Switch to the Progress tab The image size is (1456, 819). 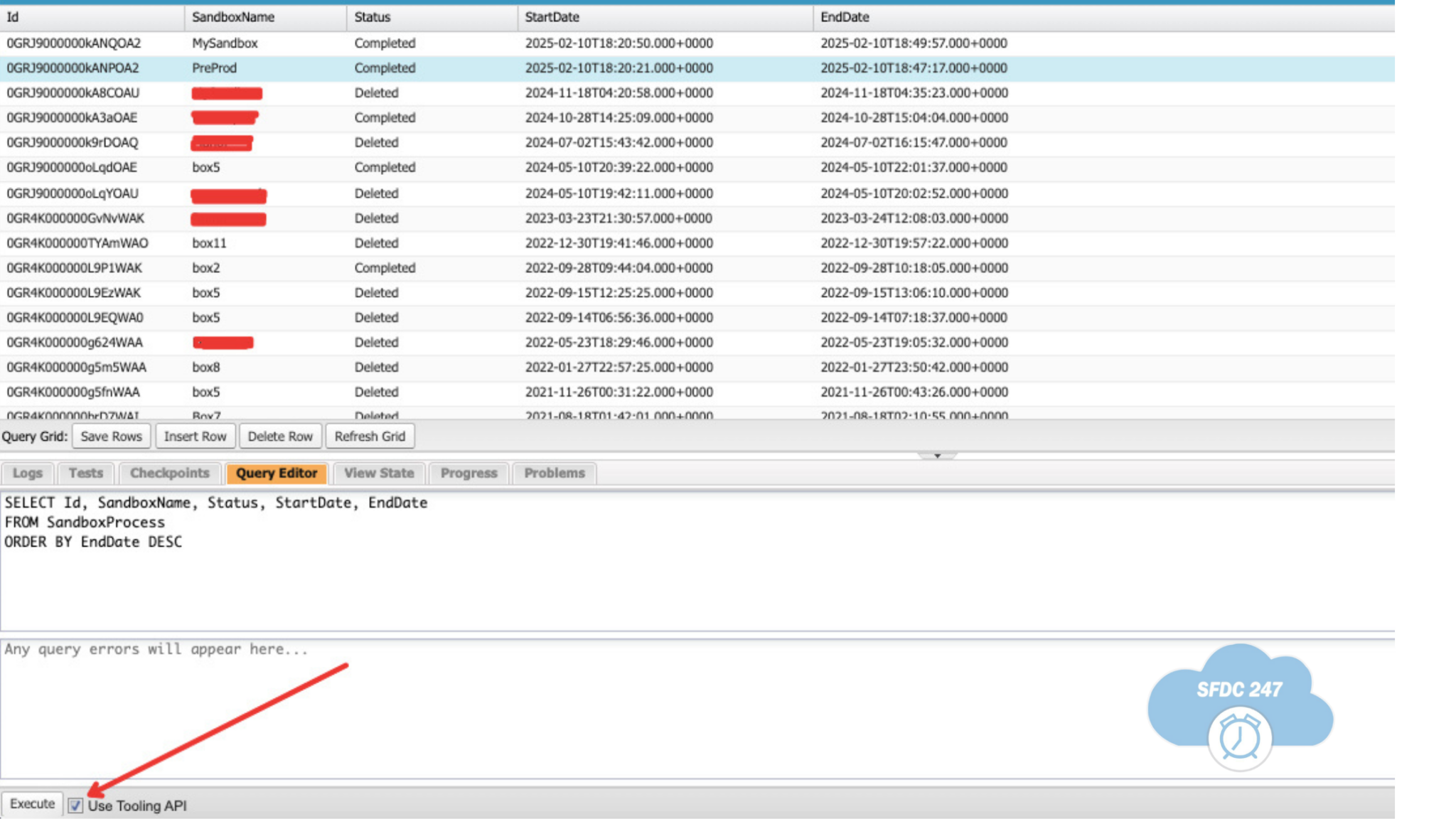coord(468,473)
